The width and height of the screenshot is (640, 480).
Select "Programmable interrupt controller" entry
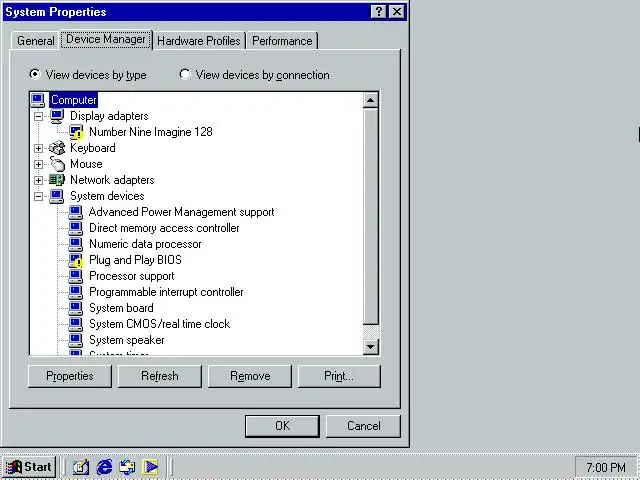[166, 292]
